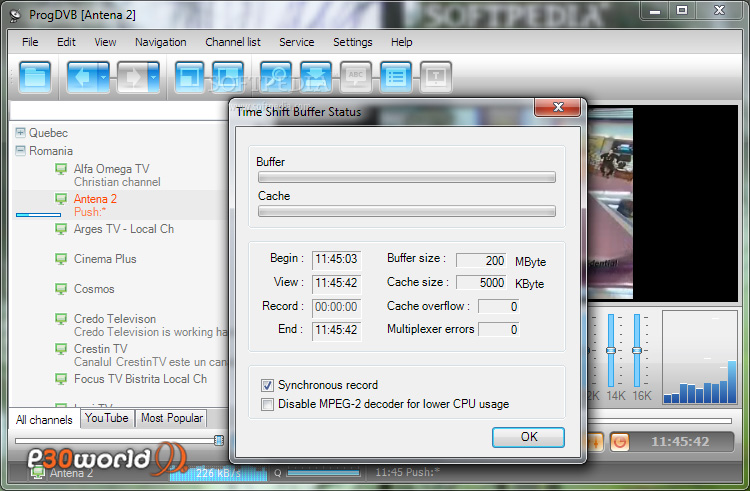Click the Record time field
This screenshot has width=750, height=491.
point(336,307)
